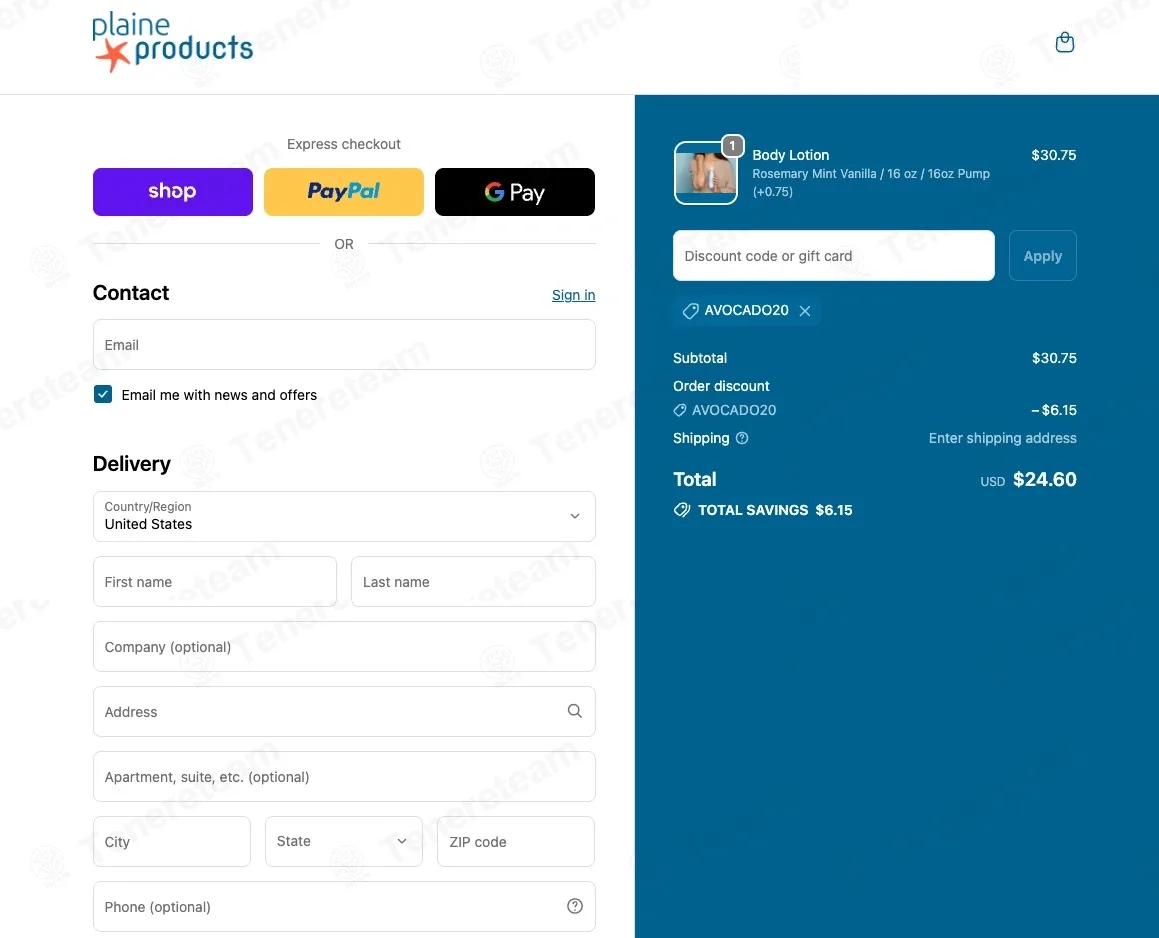Choose PayPal express checkout

344,192
